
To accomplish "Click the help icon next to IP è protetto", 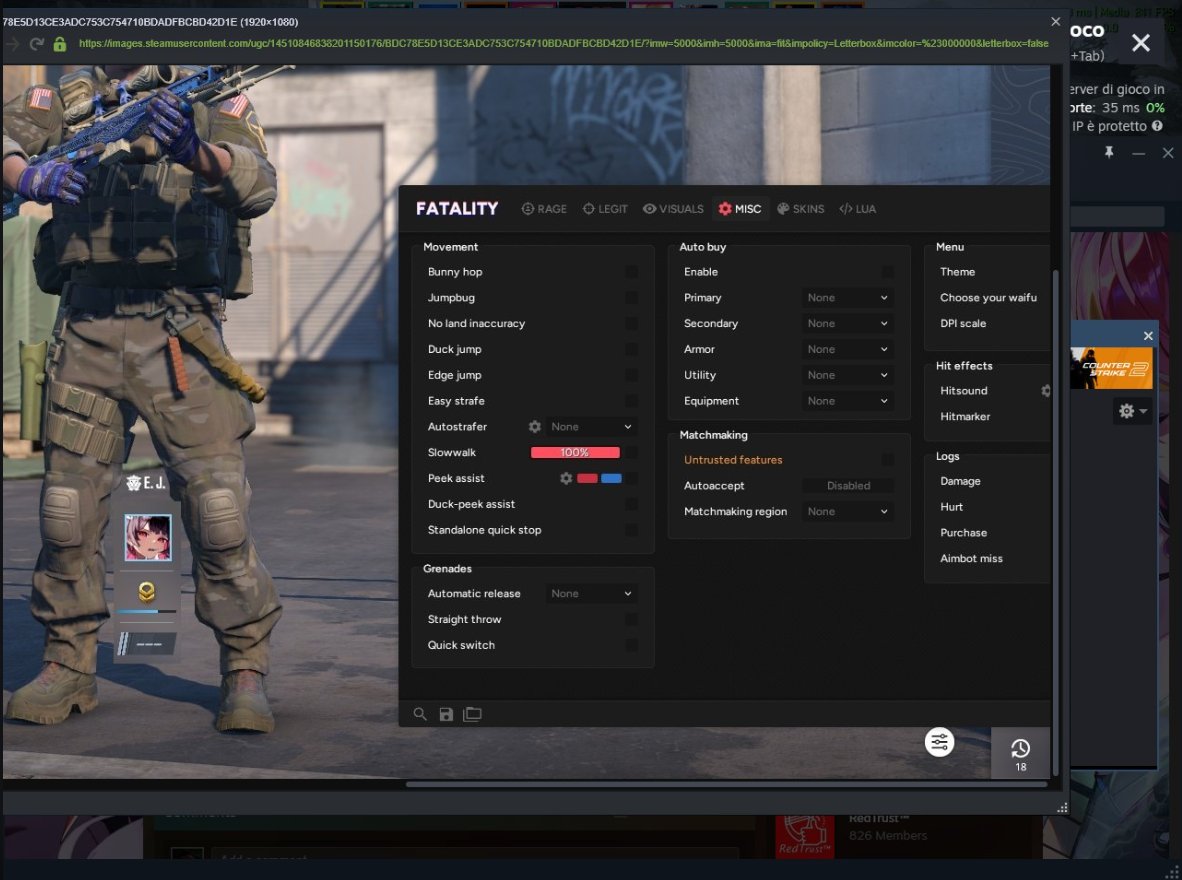I will tap(1157, 126).
